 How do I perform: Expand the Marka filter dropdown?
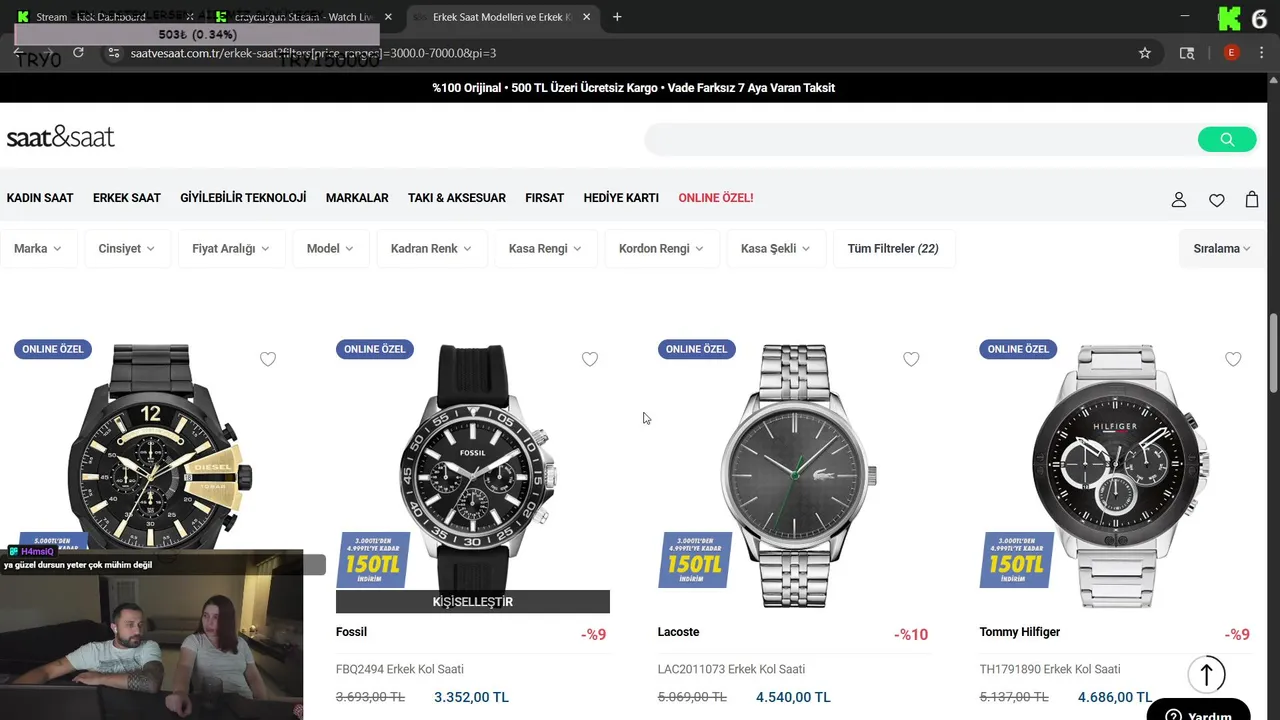[x=37, y=248]
